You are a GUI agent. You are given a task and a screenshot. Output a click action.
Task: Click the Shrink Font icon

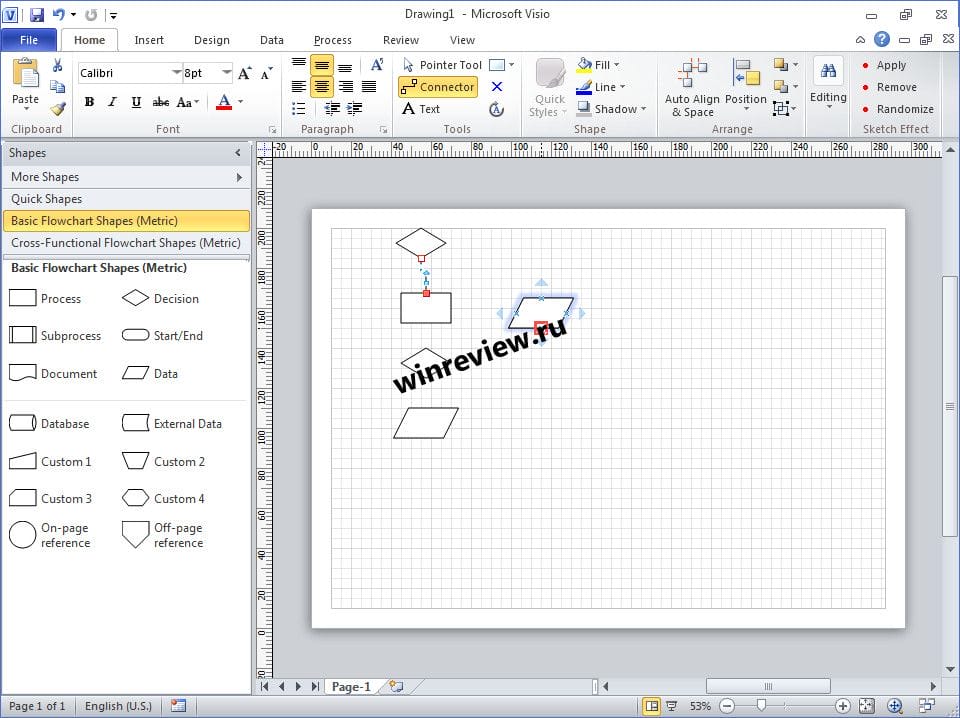266,73
